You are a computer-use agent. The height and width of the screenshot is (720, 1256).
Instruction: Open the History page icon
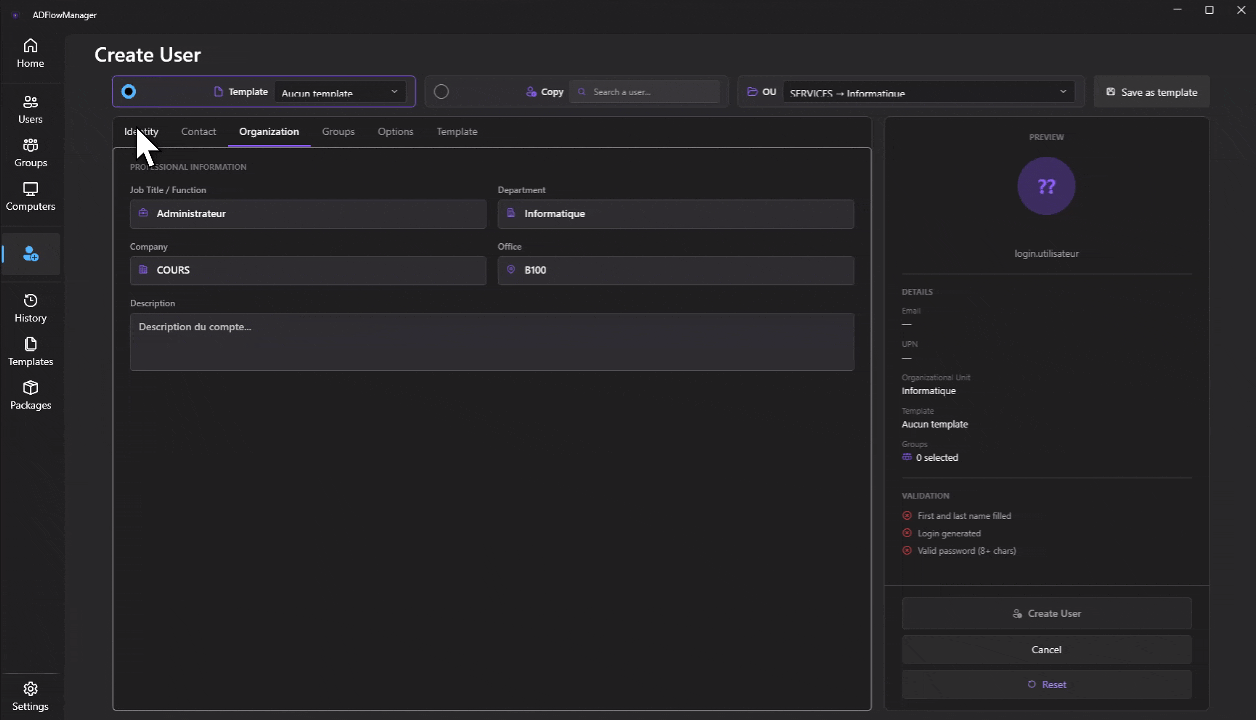point(30,301)
